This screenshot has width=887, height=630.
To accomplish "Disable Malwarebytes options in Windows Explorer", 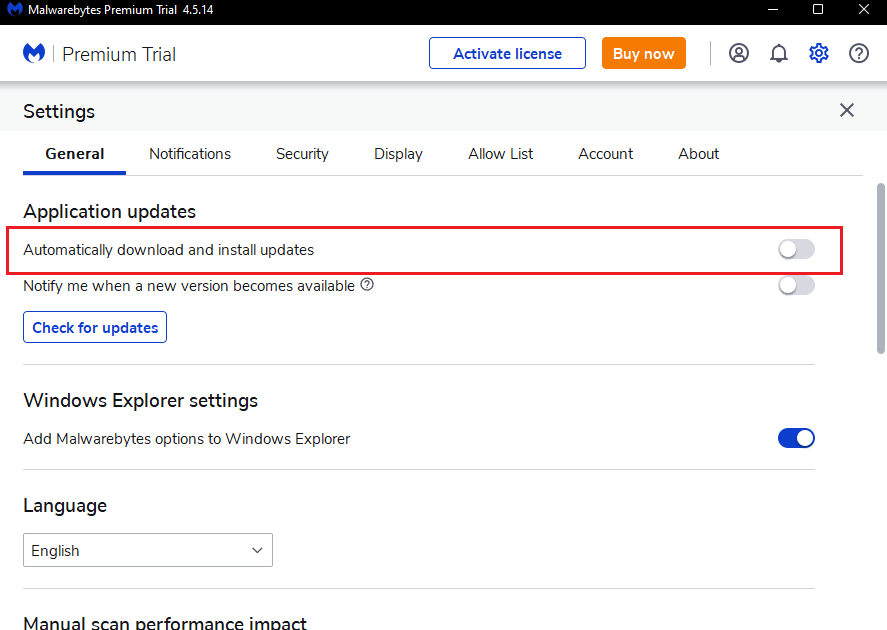I will (x=796, y=438).
